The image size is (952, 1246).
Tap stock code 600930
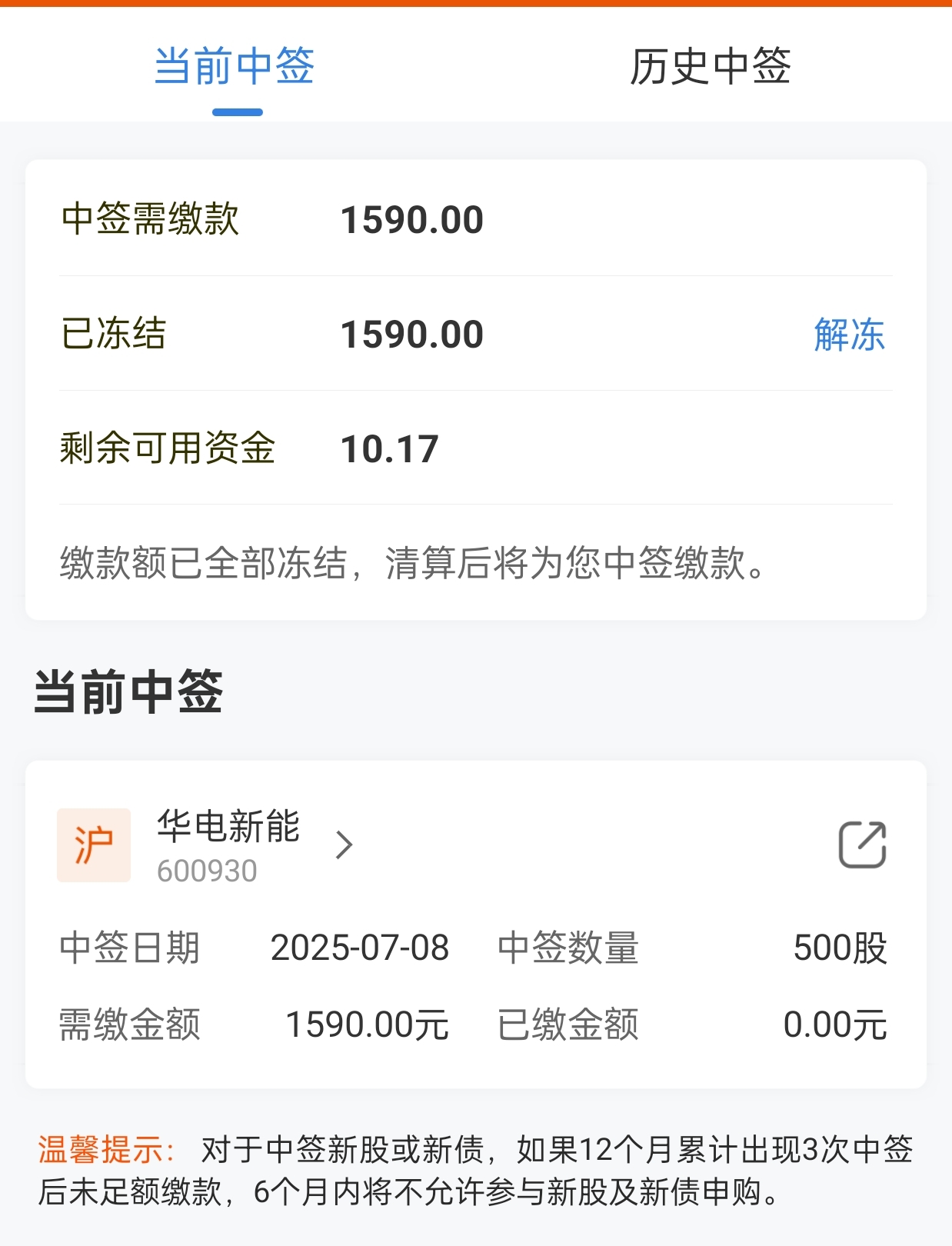click(x=207, y=871)
